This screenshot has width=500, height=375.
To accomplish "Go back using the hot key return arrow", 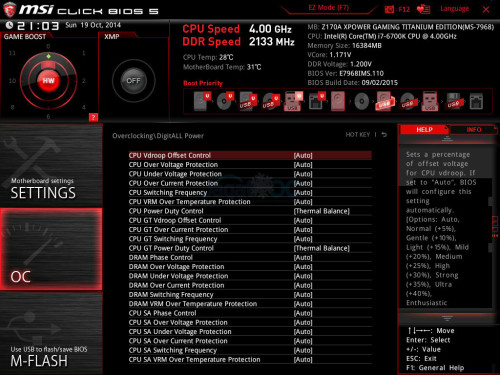I will click(384, 135).
